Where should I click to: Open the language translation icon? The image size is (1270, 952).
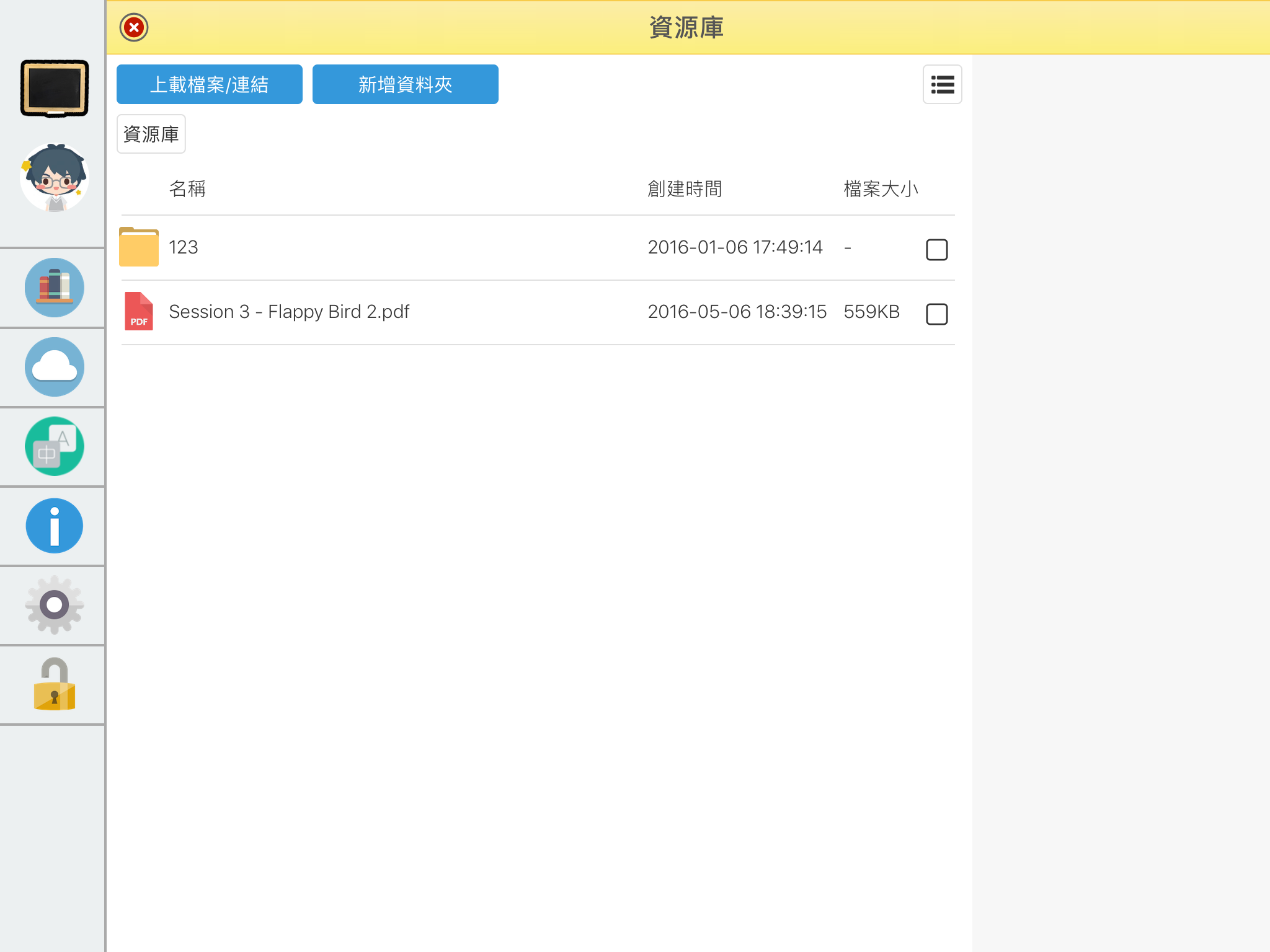(55, 446)
